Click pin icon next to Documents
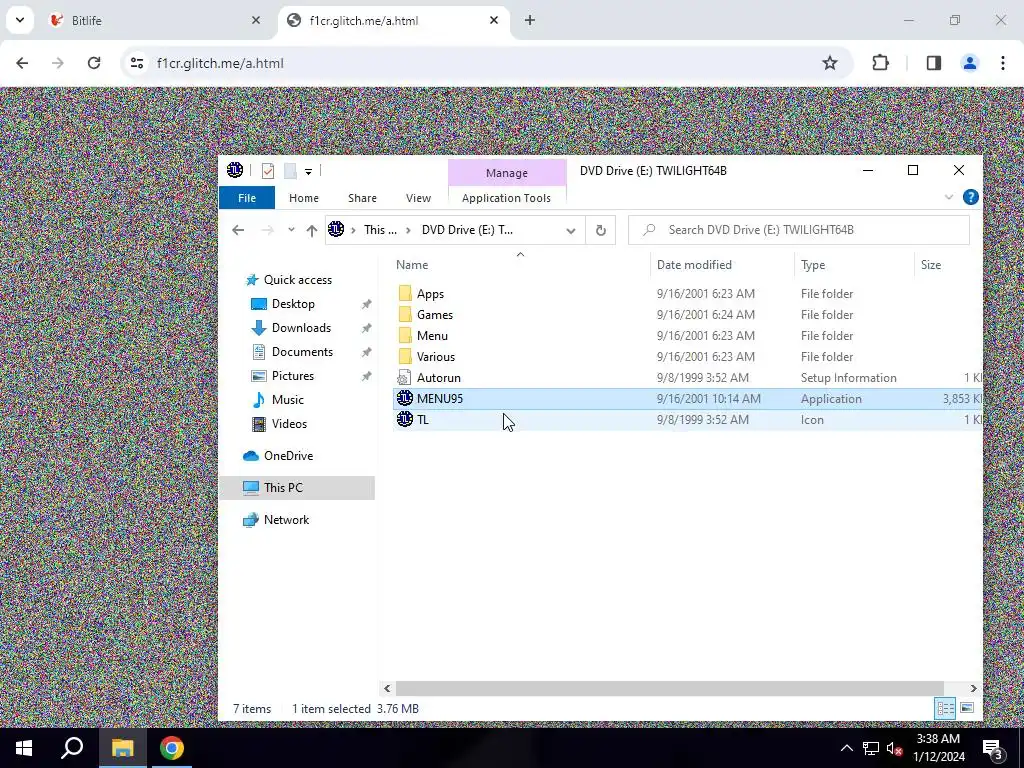The width and height of the screenshot is (1024, 768). click(x=366, y=352)
